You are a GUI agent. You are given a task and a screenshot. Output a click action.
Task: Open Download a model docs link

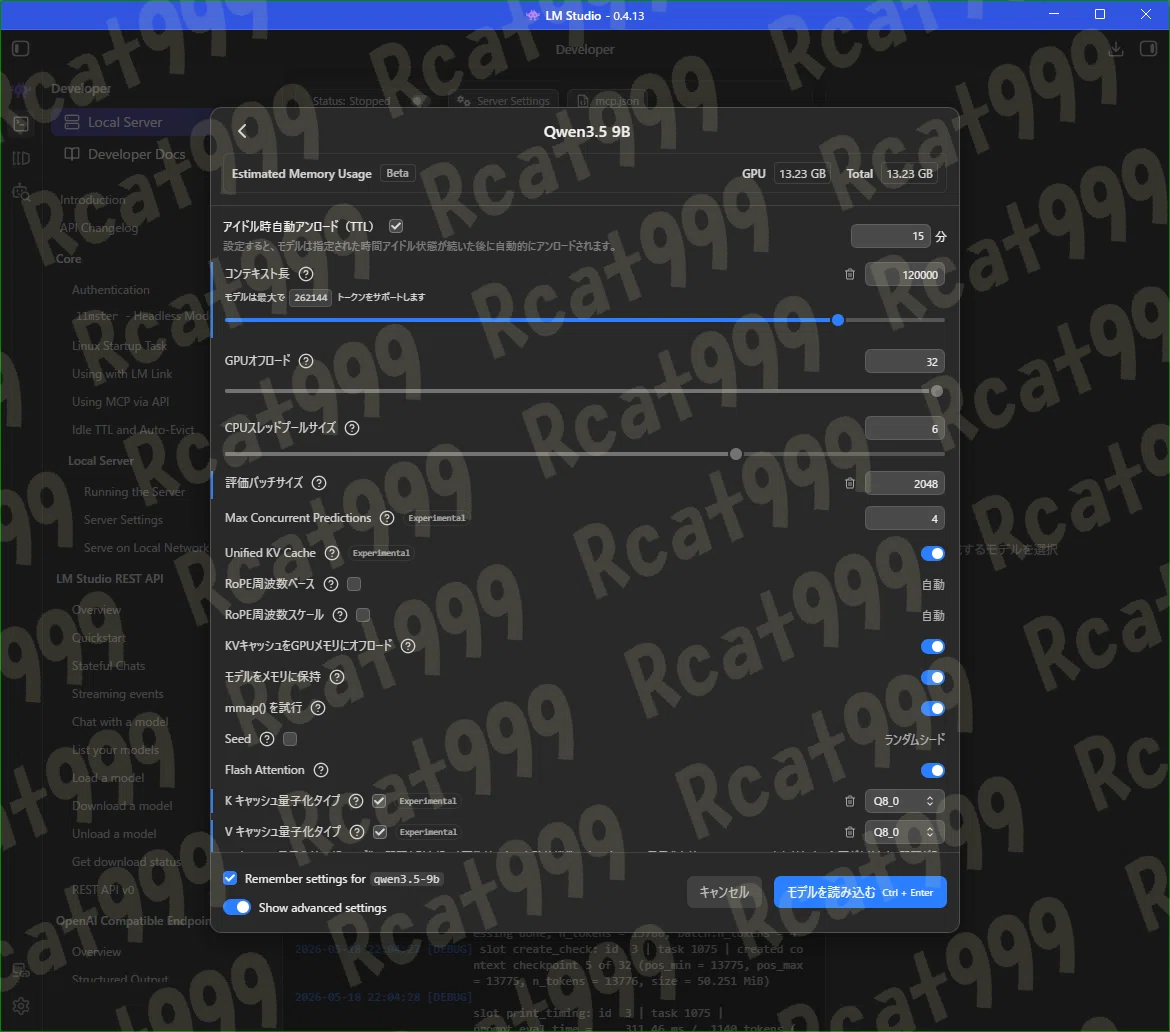pos(122,806)
